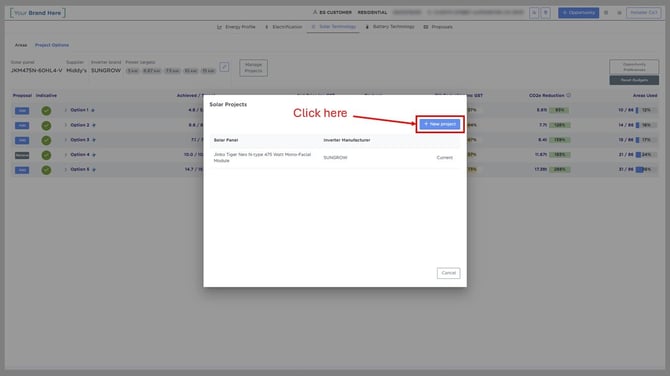Switch to the Battery Technology tab
The image size is (670, 376).
tap(390, 27)
